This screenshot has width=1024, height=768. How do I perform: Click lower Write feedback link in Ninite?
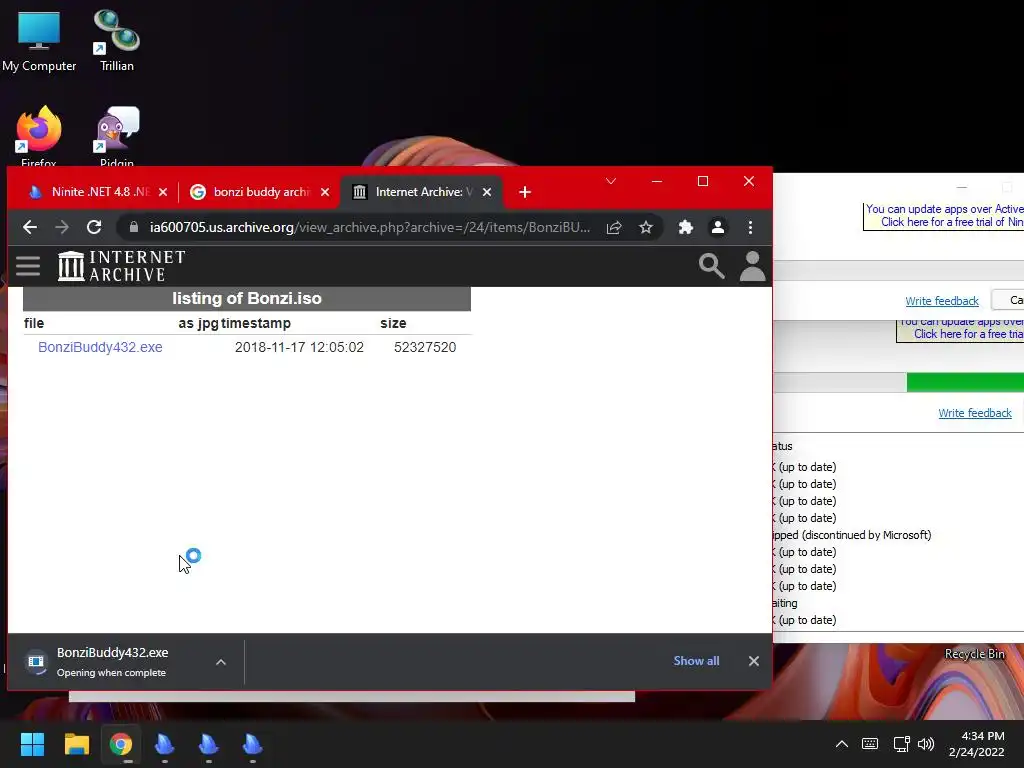pos(974,413)
